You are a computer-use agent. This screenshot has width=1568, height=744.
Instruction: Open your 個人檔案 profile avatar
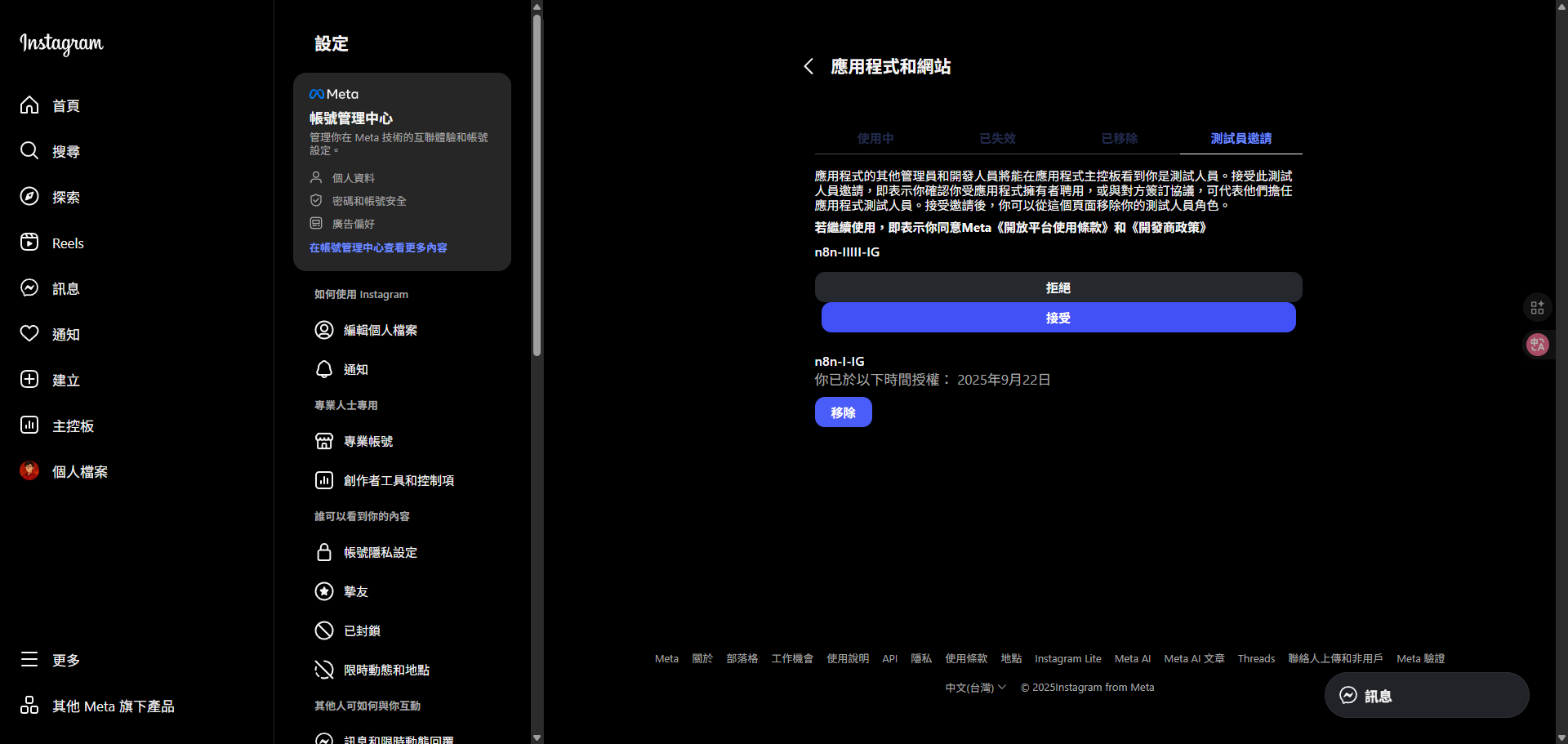[29, 470]
